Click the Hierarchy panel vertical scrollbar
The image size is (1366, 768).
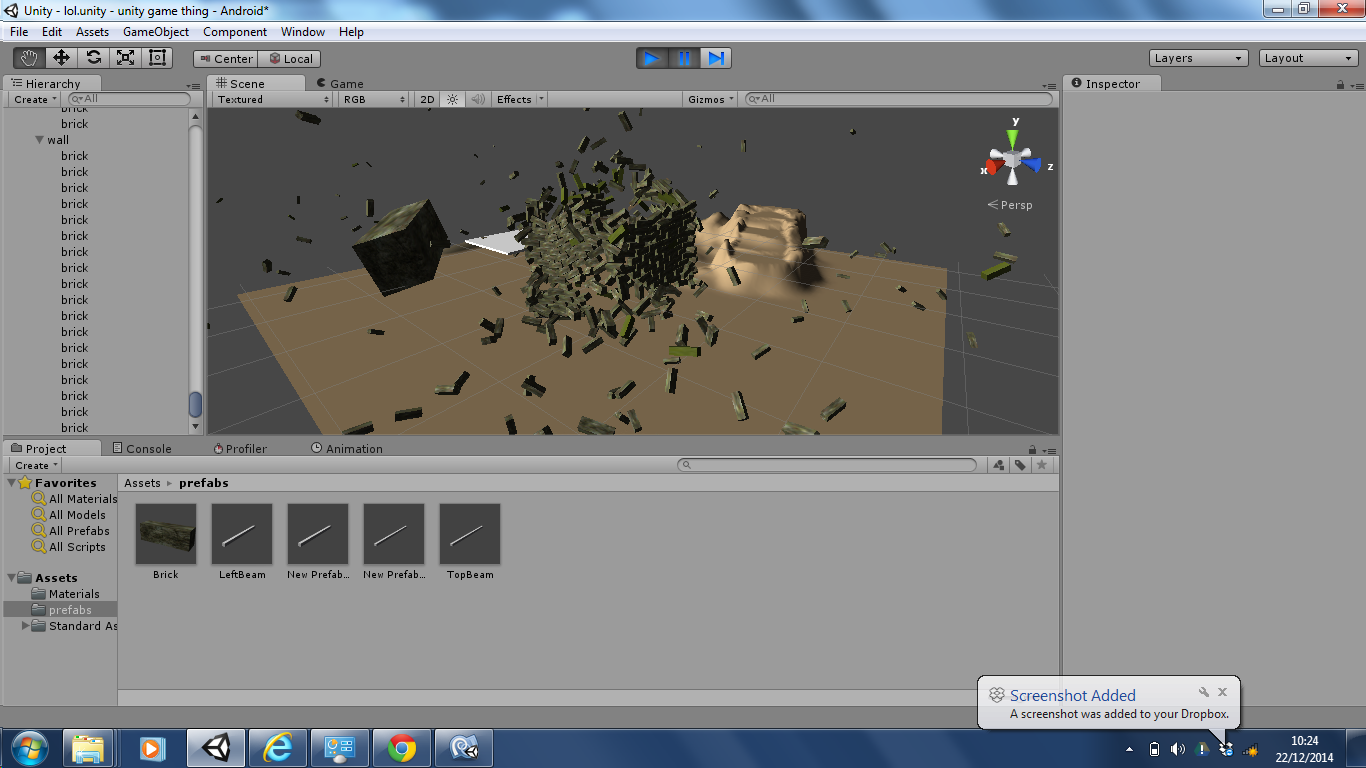pyautogui.click(x=195, y=404)
